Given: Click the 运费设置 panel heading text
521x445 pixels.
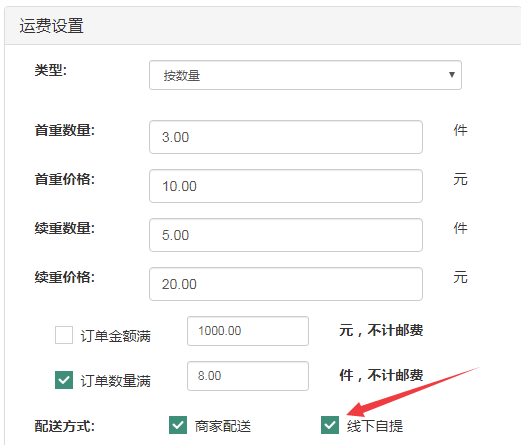Looking at the screenshot, I should click(x=51, y=26).
